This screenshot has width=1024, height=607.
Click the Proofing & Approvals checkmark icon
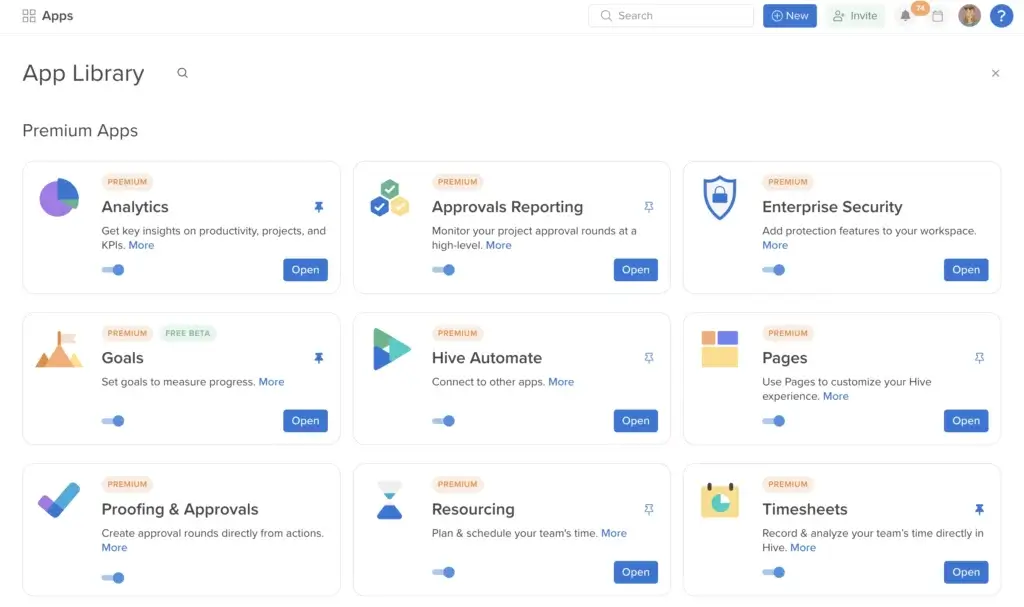point(59,500)
